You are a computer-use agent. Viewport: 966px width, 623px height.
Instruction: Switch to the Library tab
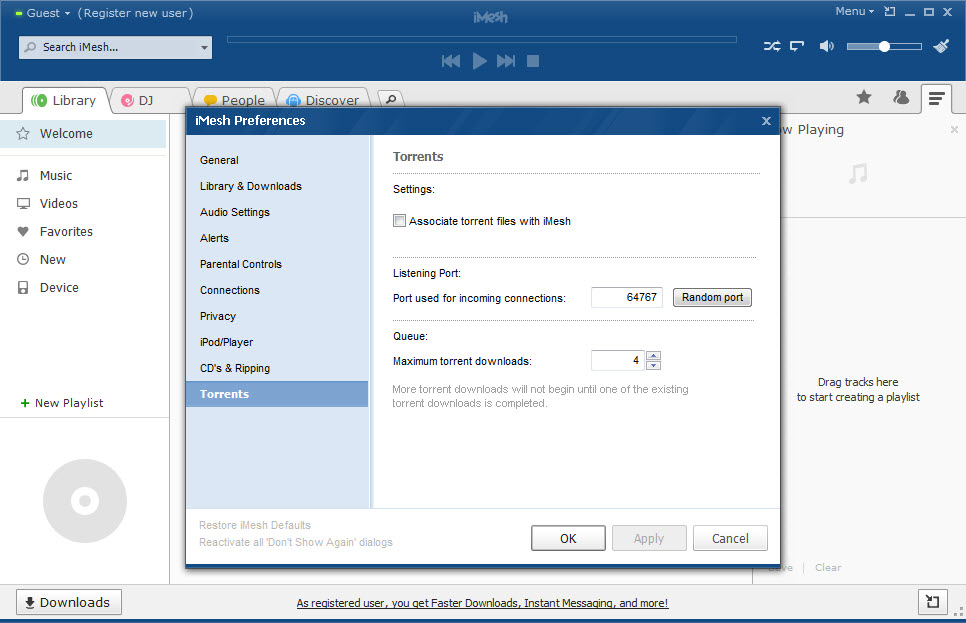pos(65,100)
